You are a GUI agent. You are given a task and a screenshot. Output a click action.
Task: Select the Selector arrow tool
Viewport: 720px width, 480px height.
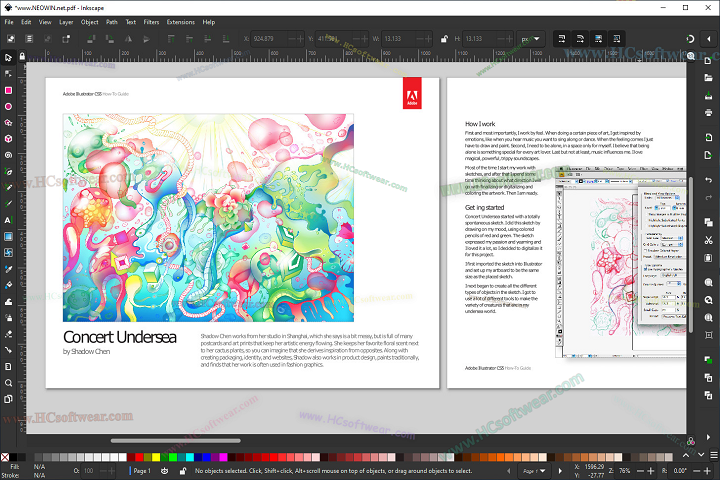click(x=8, y=57)
